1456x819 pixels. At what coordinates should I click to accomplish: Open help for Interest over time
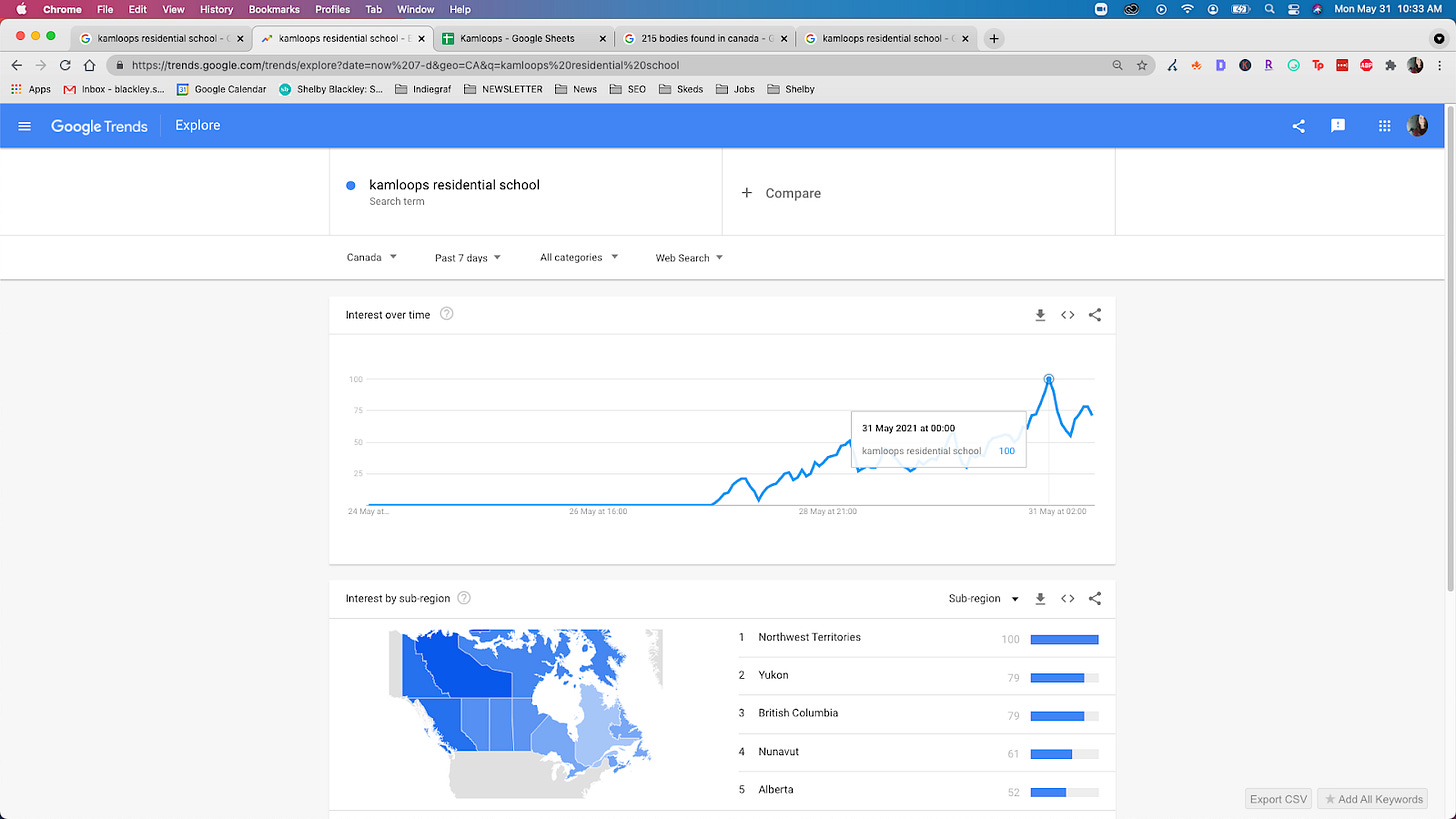tap(447, 314)
